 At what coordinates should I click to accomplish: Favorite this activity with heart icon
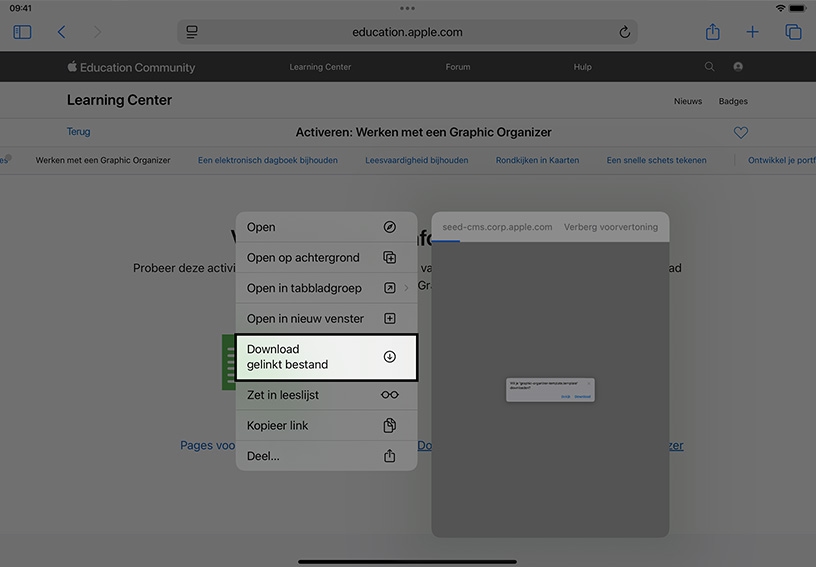pos(741,133)
